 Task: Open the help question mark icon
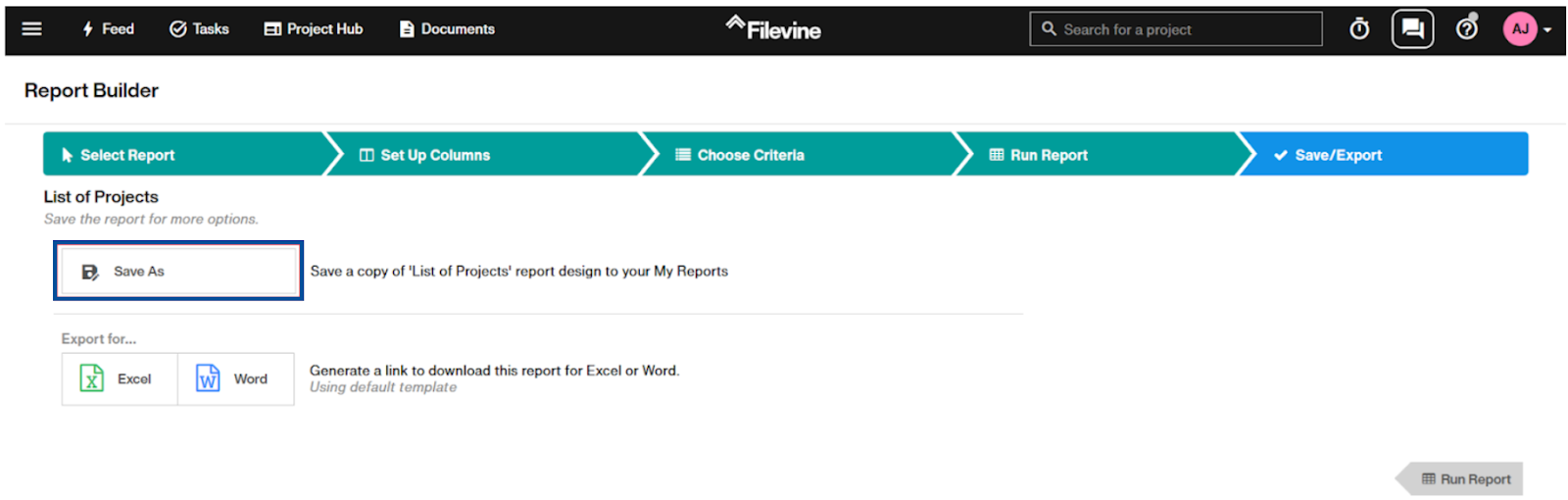[1467, 28]
